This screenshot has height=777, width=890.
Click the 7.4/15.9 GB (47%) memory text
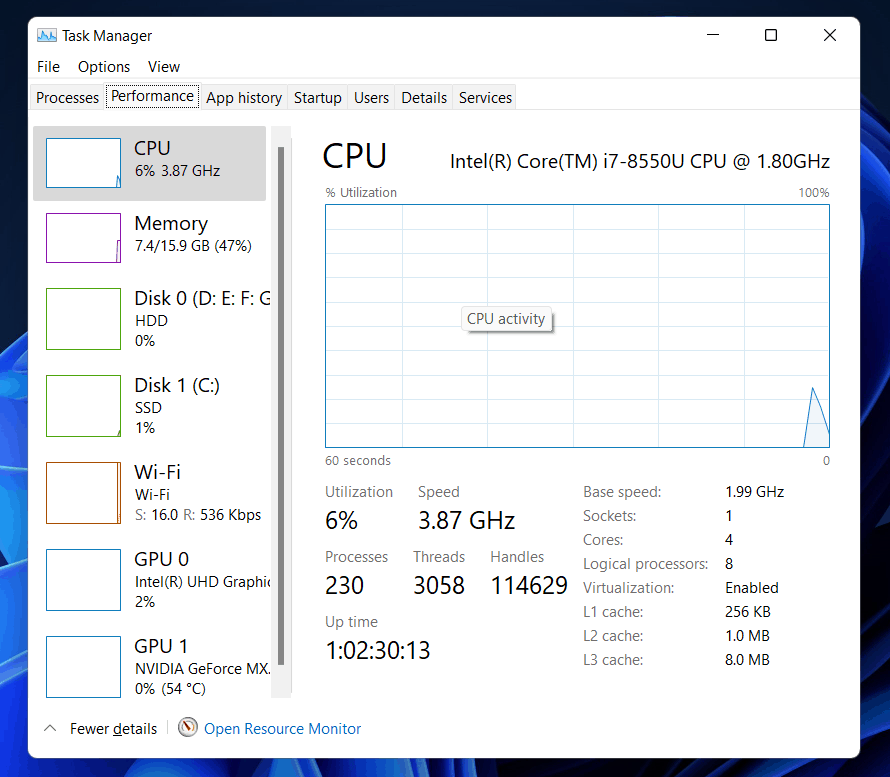[x=193, y=246]
